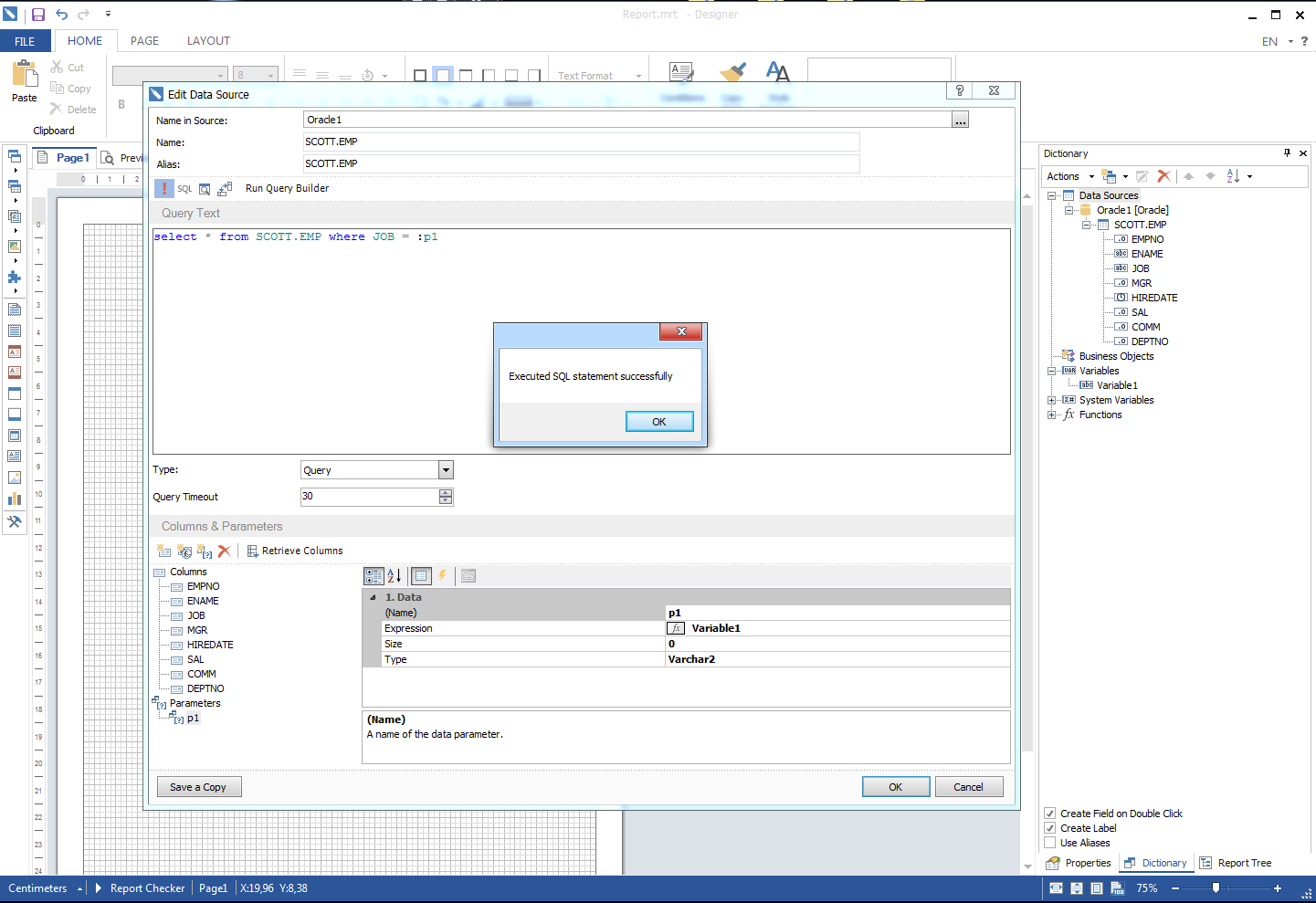1316x903 pixels.
Task: Sort property grid alphabetically
Action: tap(394, 576)
